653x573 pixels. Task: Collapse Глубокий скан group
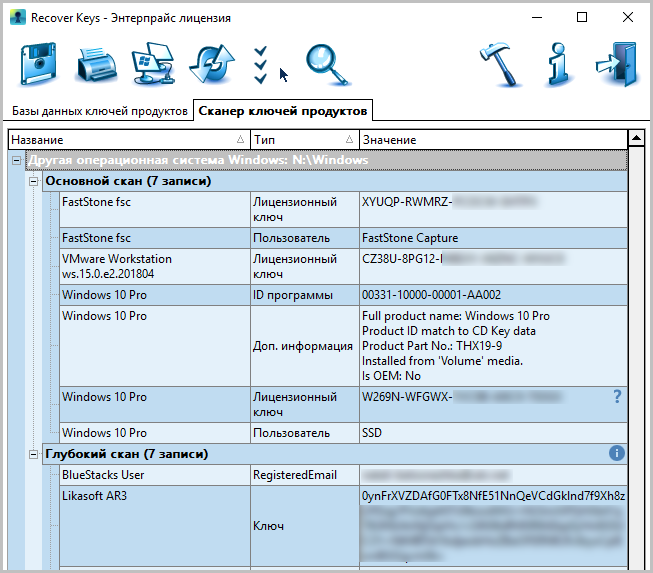[x=33, y=454]
